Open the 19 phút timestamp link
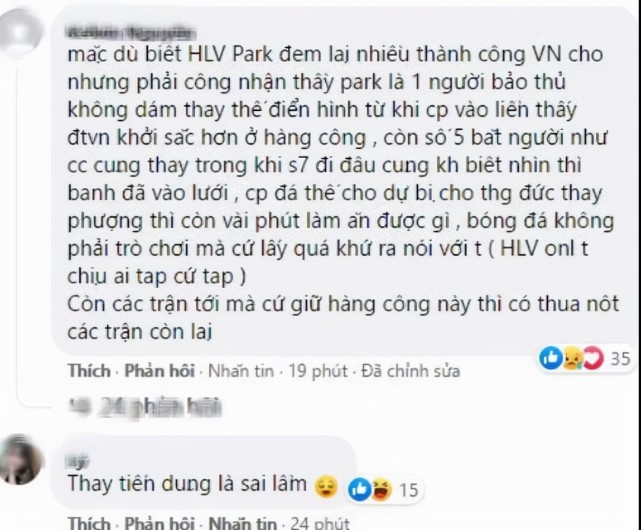 [x=318, y=371]
